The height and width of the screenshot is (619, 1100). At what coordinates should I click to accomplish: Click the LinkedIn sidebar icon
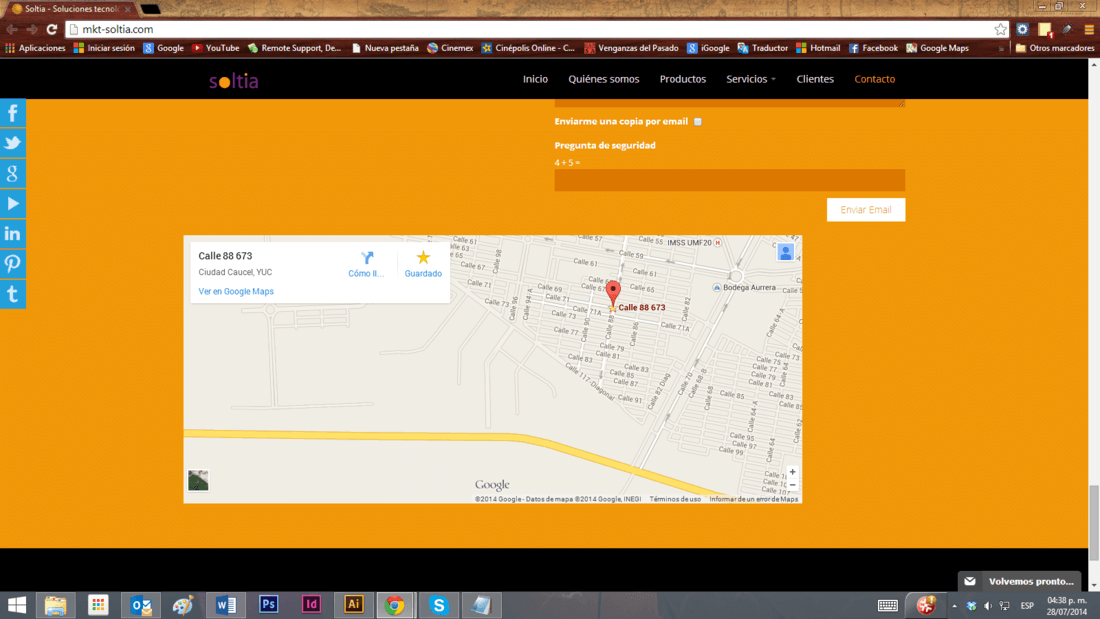point(13,234)
